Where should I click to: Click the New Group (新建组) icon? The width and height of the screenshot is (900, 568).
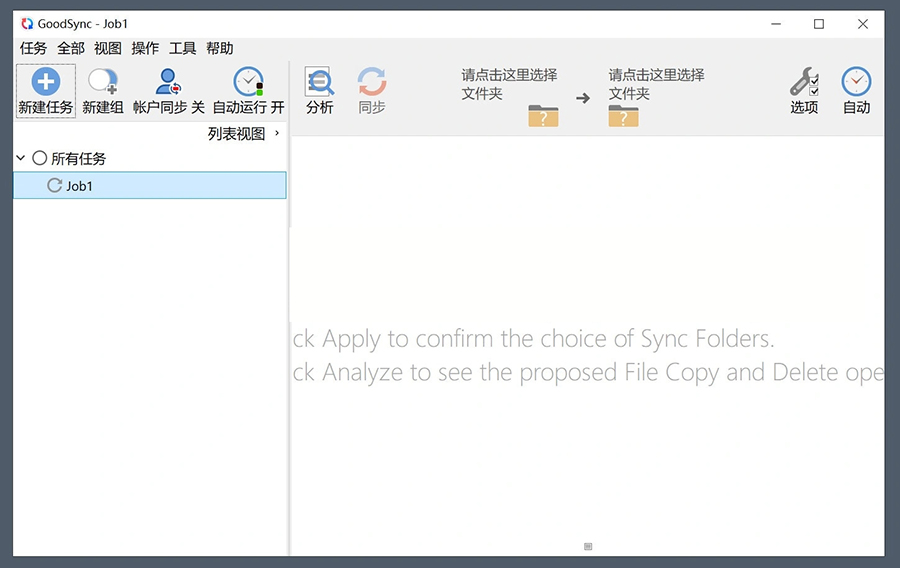pos(102,82)
